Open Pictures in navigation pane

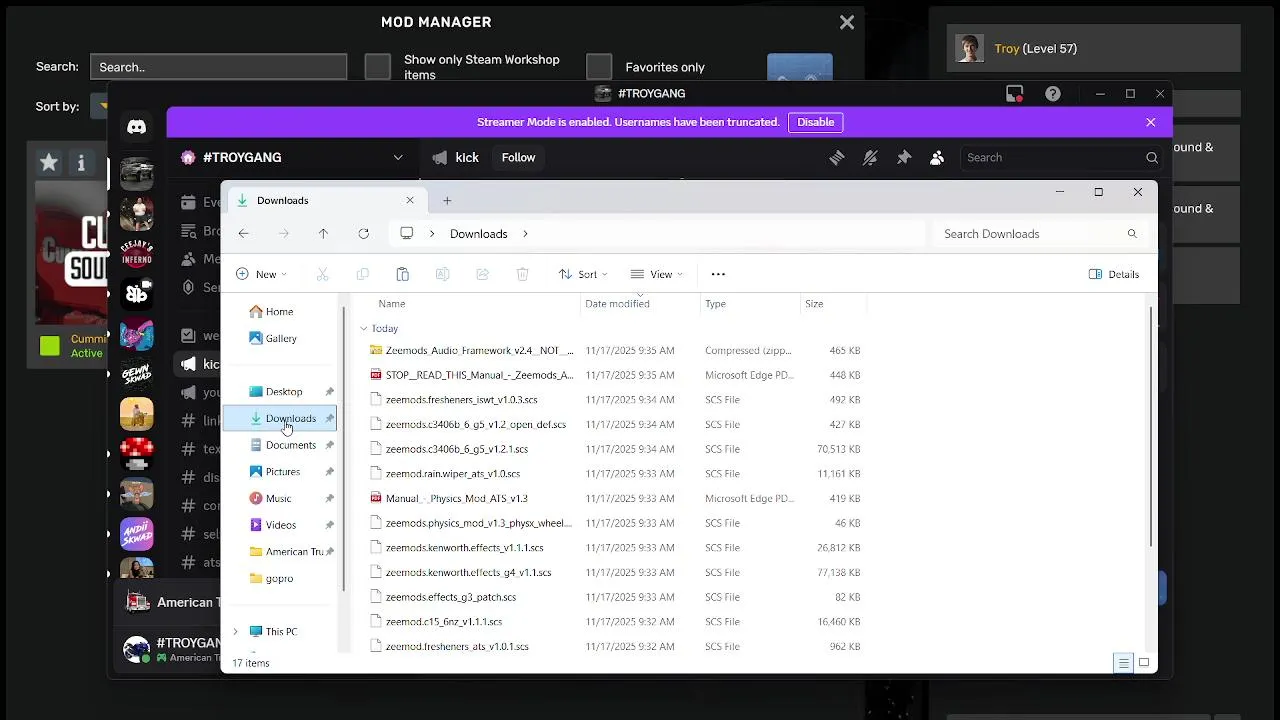(x=275, y=472)
